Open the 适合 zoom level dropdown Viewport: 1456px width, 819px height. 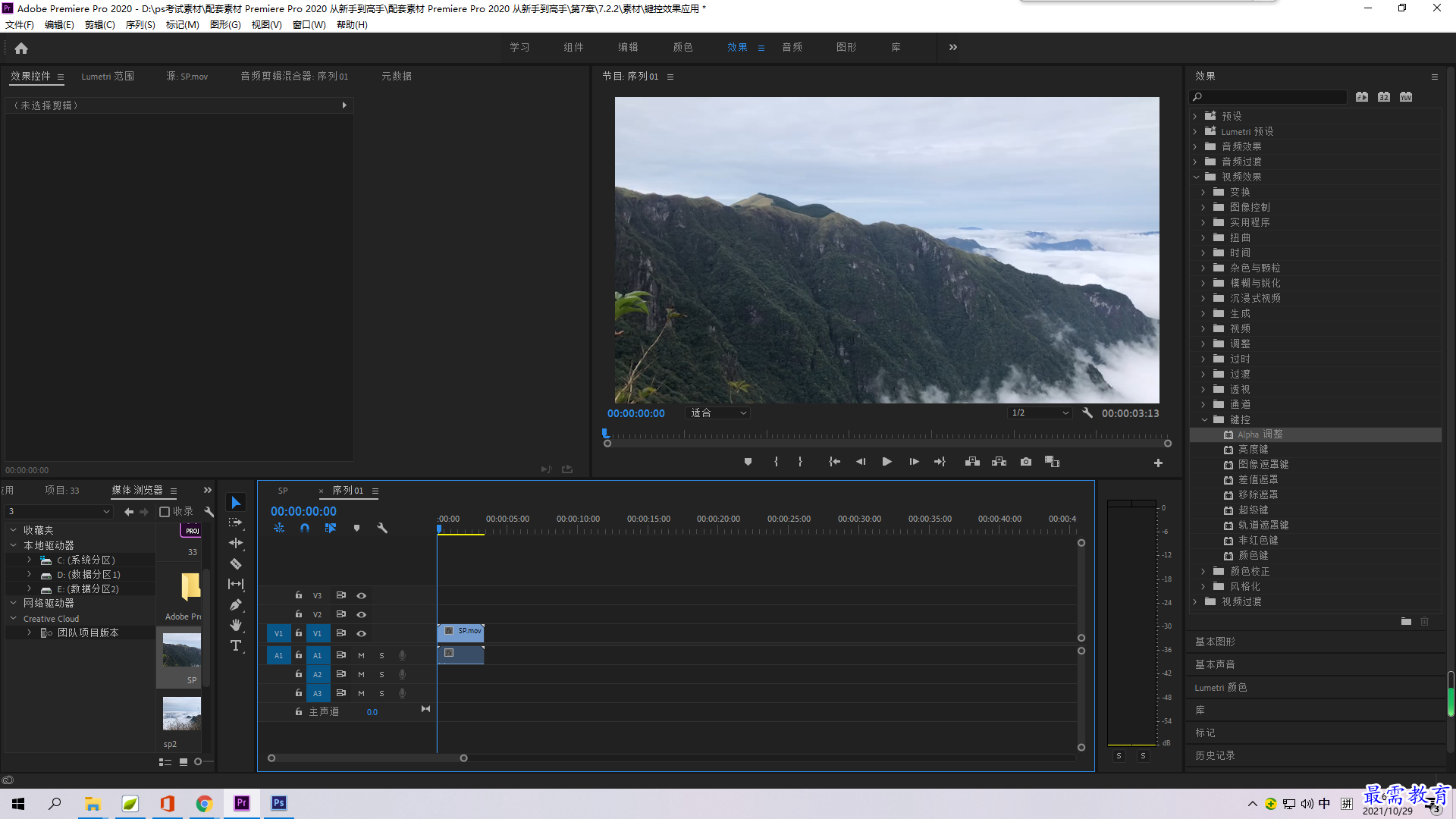click(718, 413)
